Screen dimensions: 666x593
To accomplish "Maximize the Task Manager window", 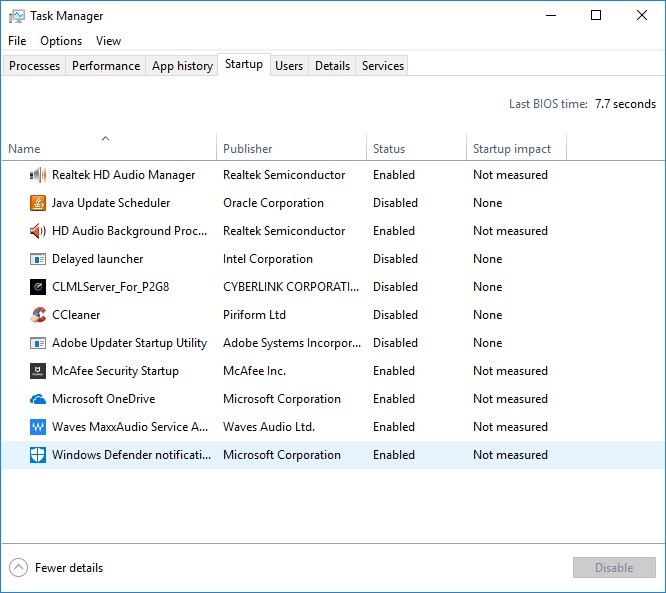I will pos(596,16).
